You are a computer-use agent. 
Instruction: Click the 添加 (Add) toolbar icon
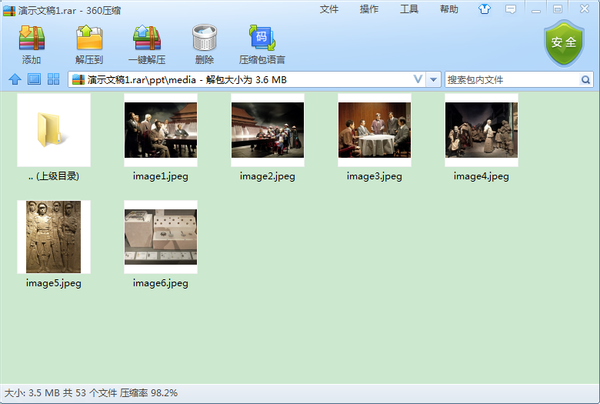[32, 38]
